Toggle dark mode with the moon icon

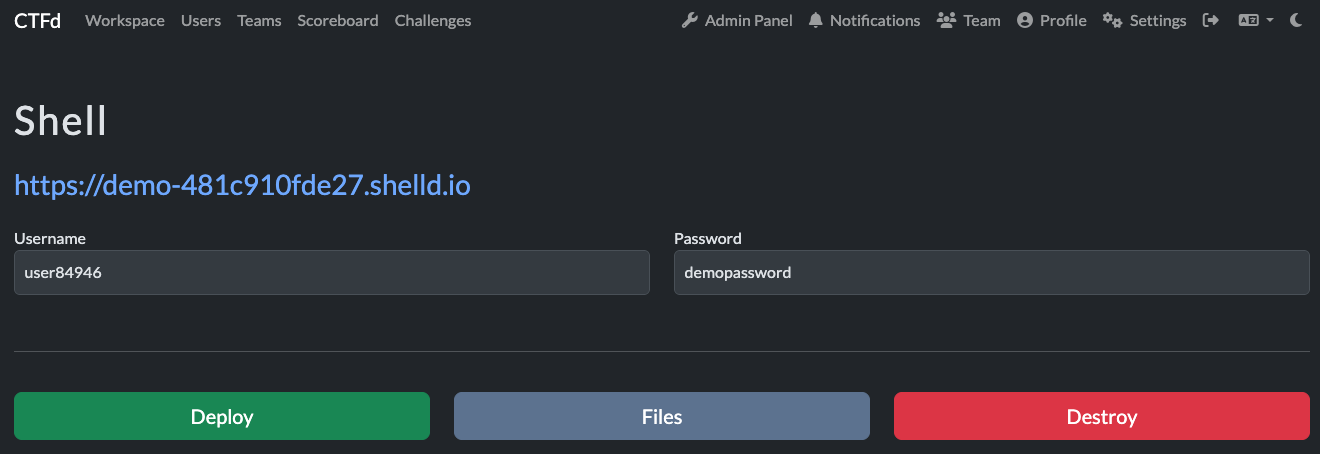(x=1297, y=20)
